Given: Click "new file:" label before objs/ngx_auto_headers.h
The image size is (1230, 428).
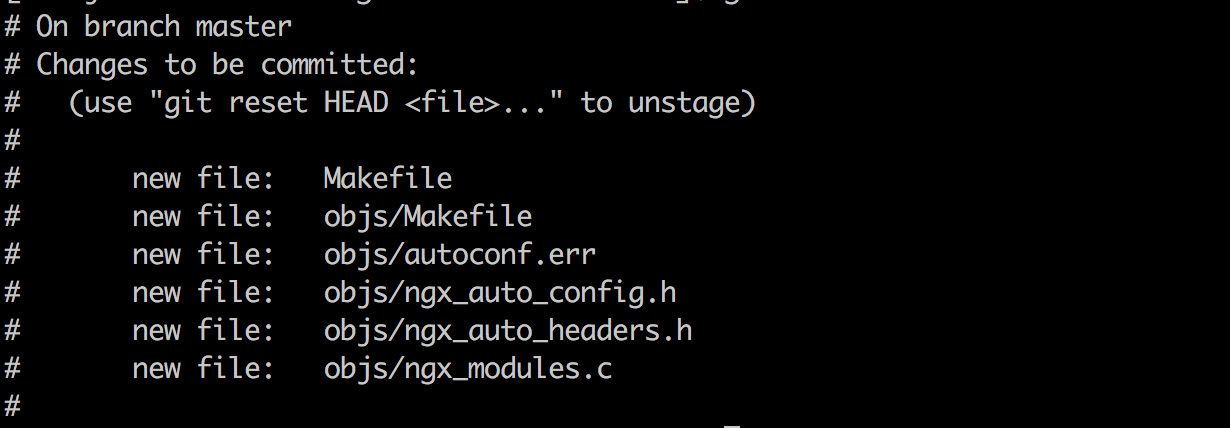Looking at the screenshot, I should 204,331.
